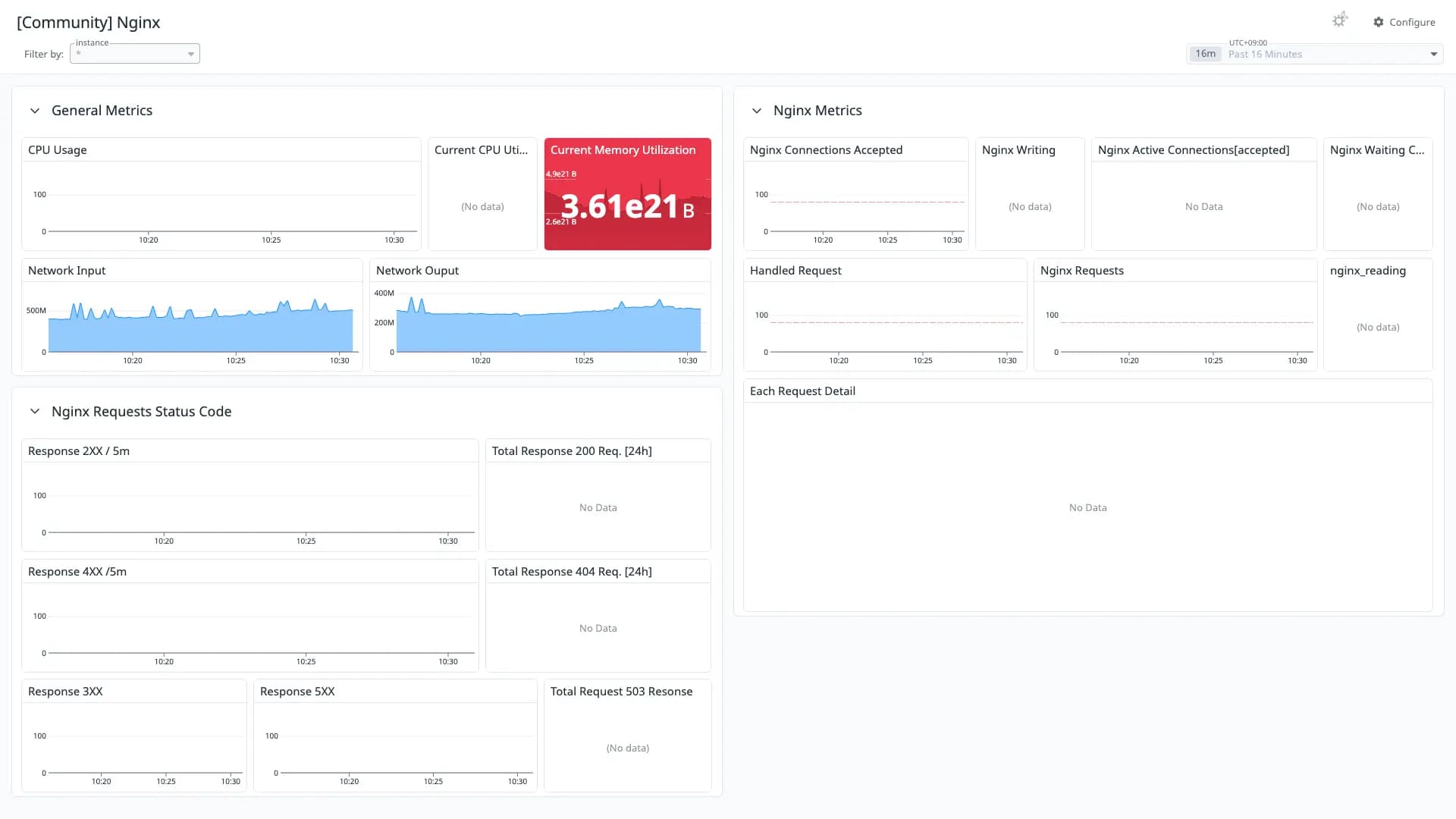The height and width of the screenshot is (819, 1456).
Task: Click No Data in Total Response 404 widget
Action: point(598,629)
